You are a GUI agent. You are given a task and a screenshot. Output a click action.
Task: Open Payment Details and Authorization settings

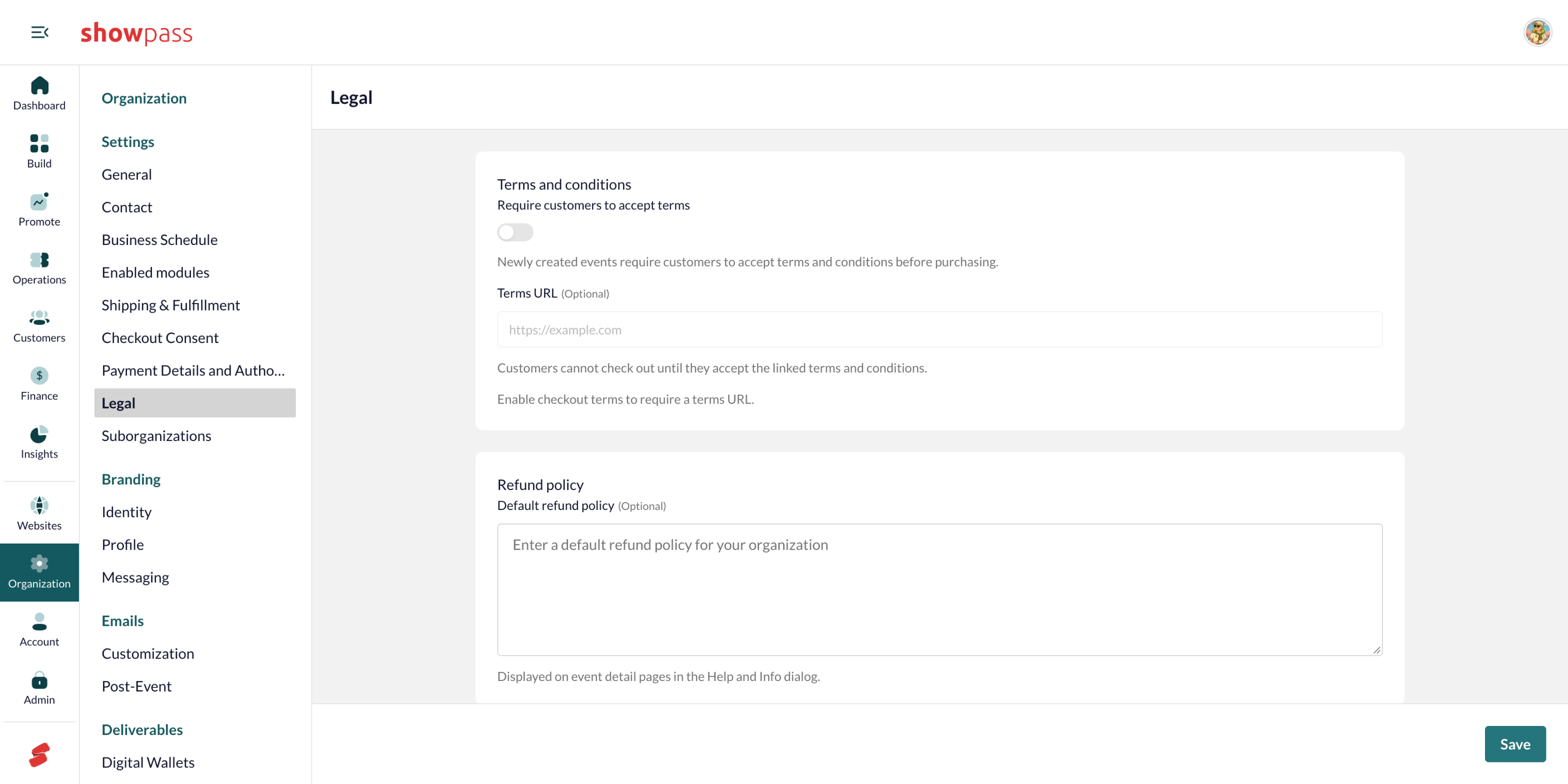pyautogui.click(x=193, y=370)
